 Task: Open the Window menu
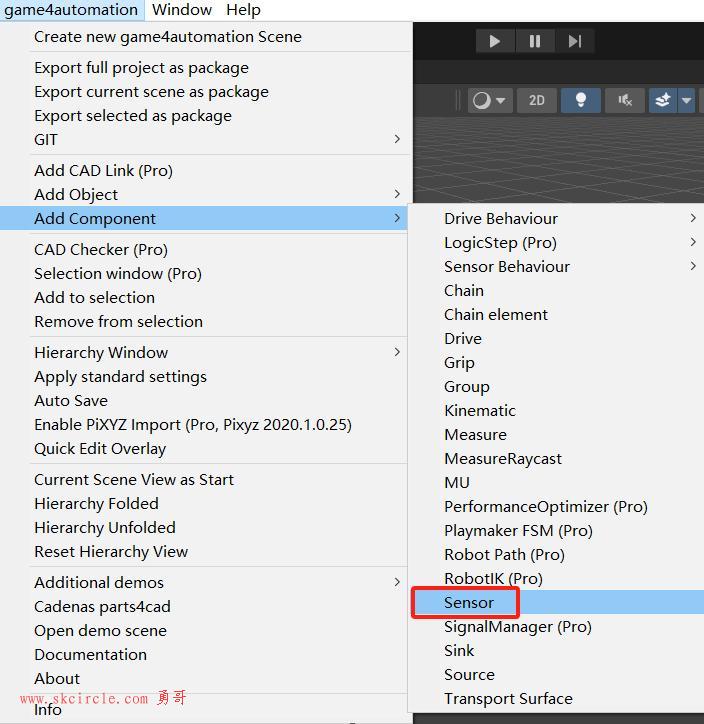coord(182,10)
